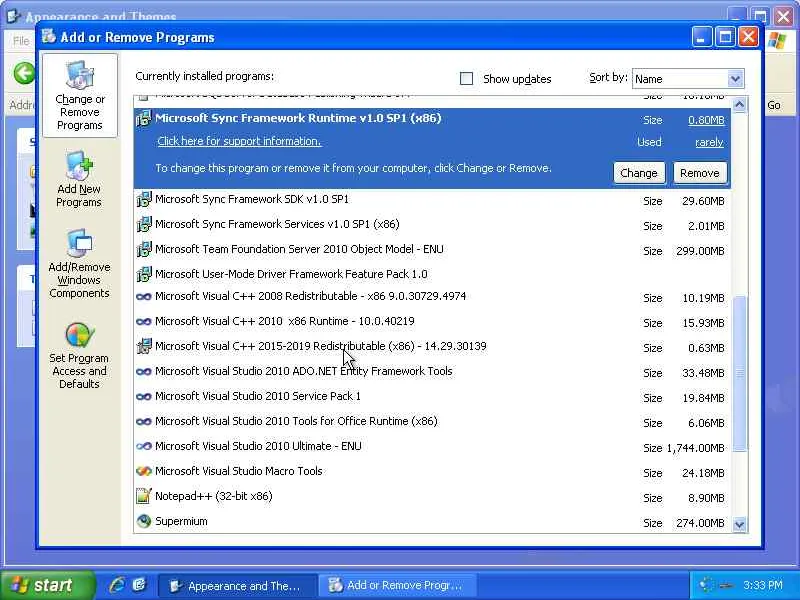This screenshot has height=600, width=800.
Task: Select Visual C++ 2008 Redistributable x86 entry
Action: [x=432, y=296]
